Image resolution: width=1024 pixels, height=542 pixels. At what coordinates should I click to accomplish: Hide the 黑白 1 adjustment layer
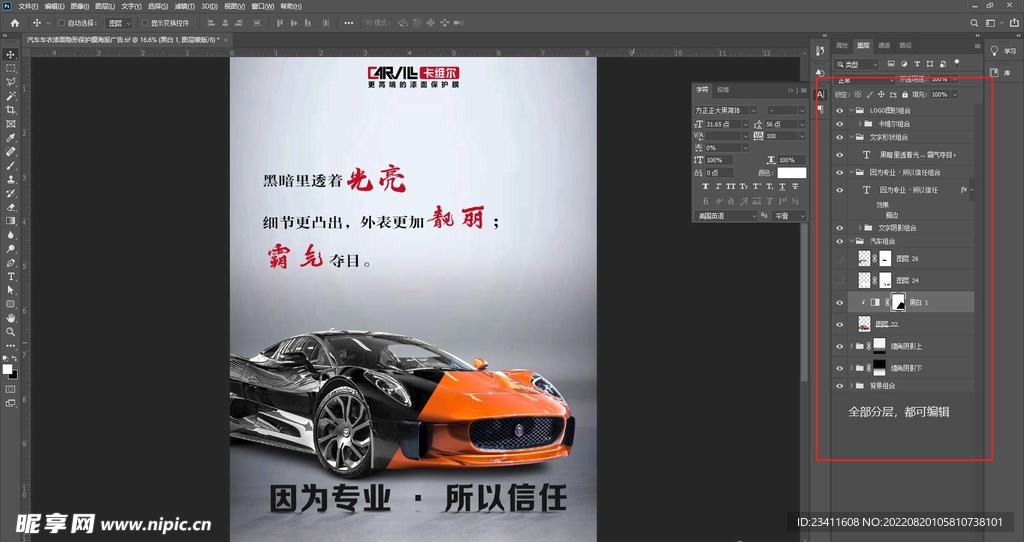click(x=840, y=302)
